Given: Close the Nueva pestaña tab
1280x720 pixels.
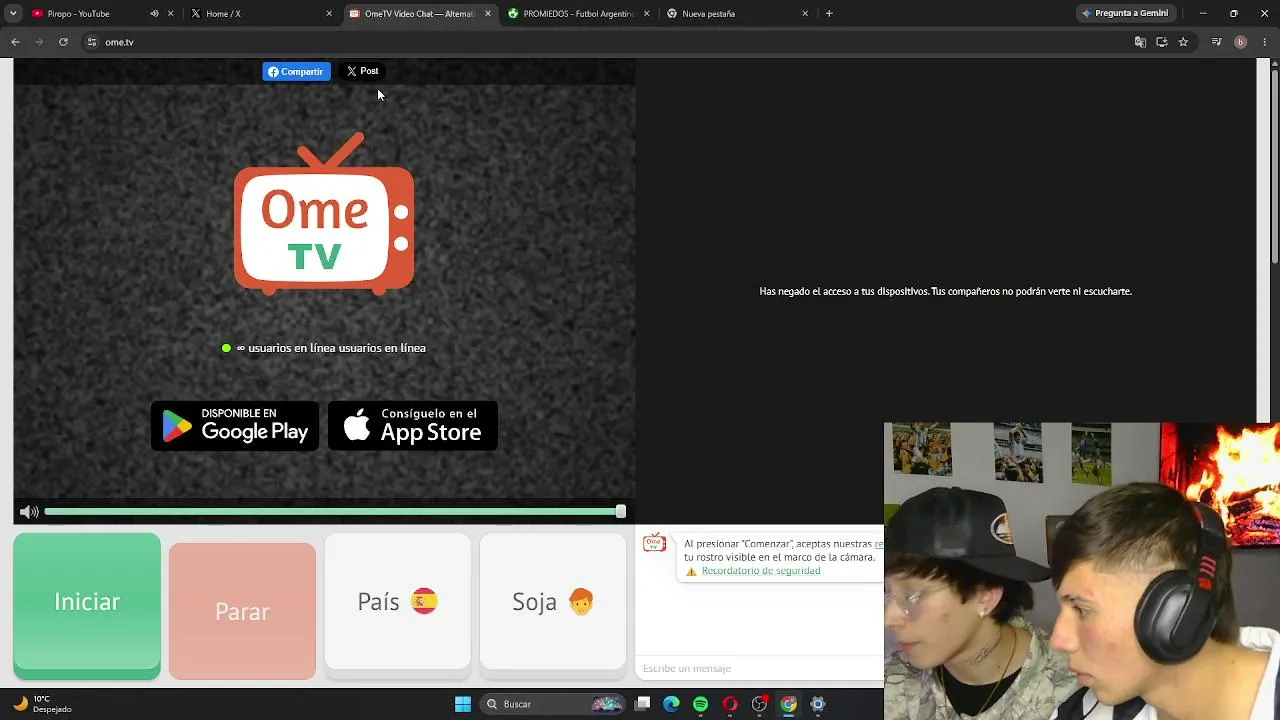Looking at the screenshot, I should [x=805, y=14].
